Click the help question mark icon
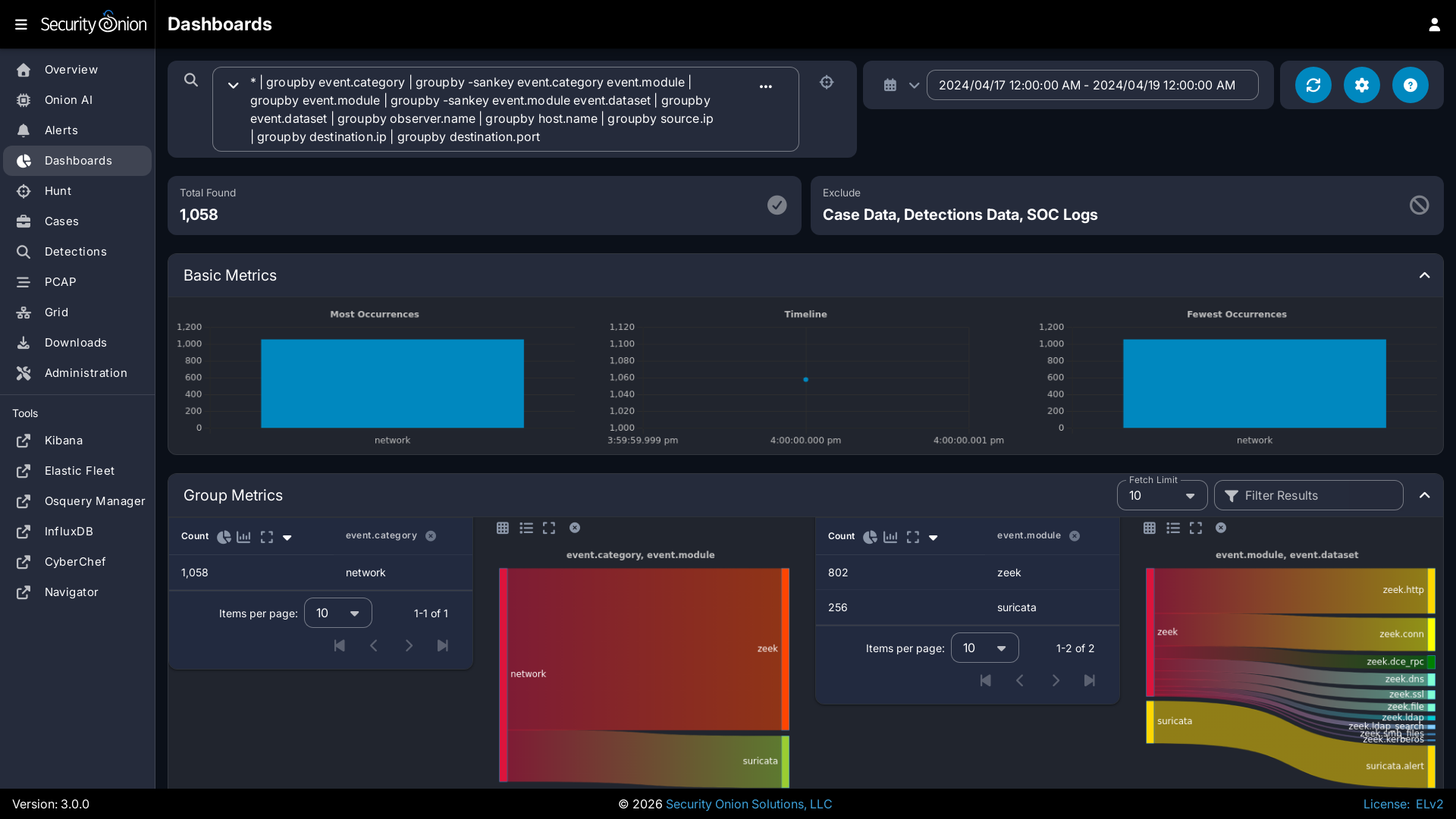The height and width of the screenshot is (819, 1456). (x=1410, y=85)
